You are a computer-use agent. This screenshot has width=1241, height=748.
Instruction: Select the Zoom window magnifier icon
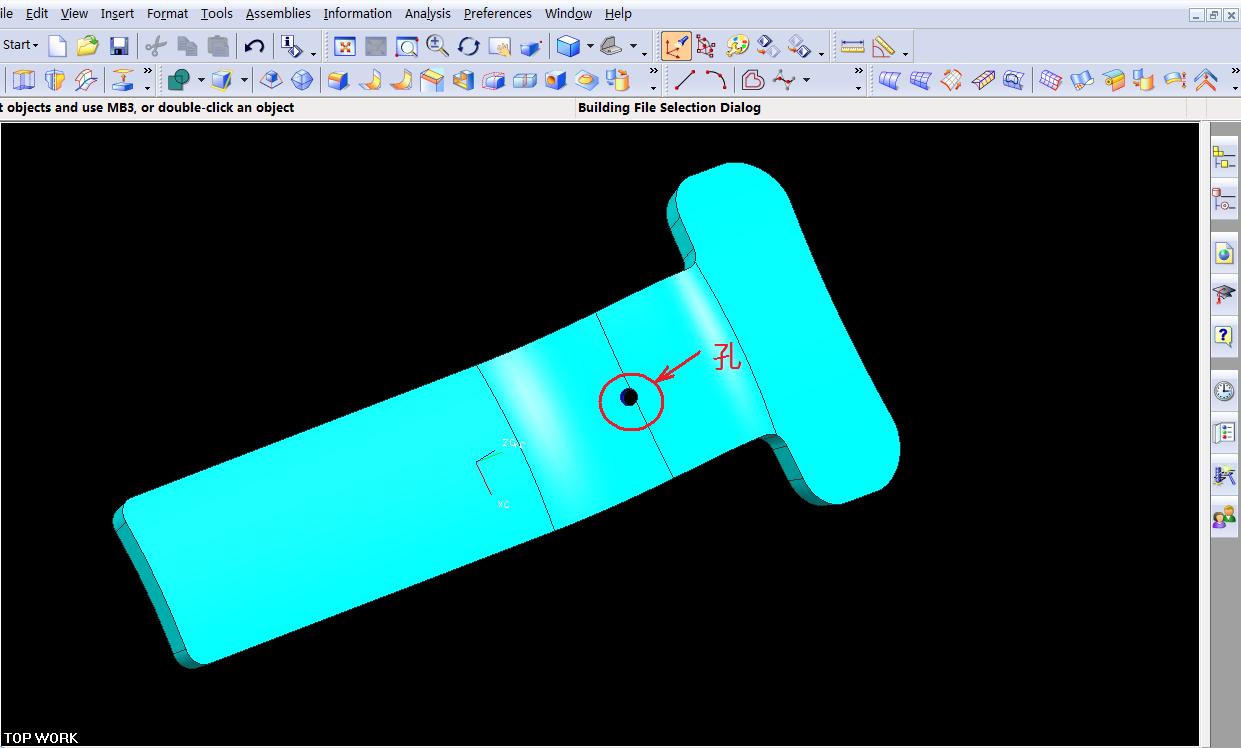(x=406, y=46)
